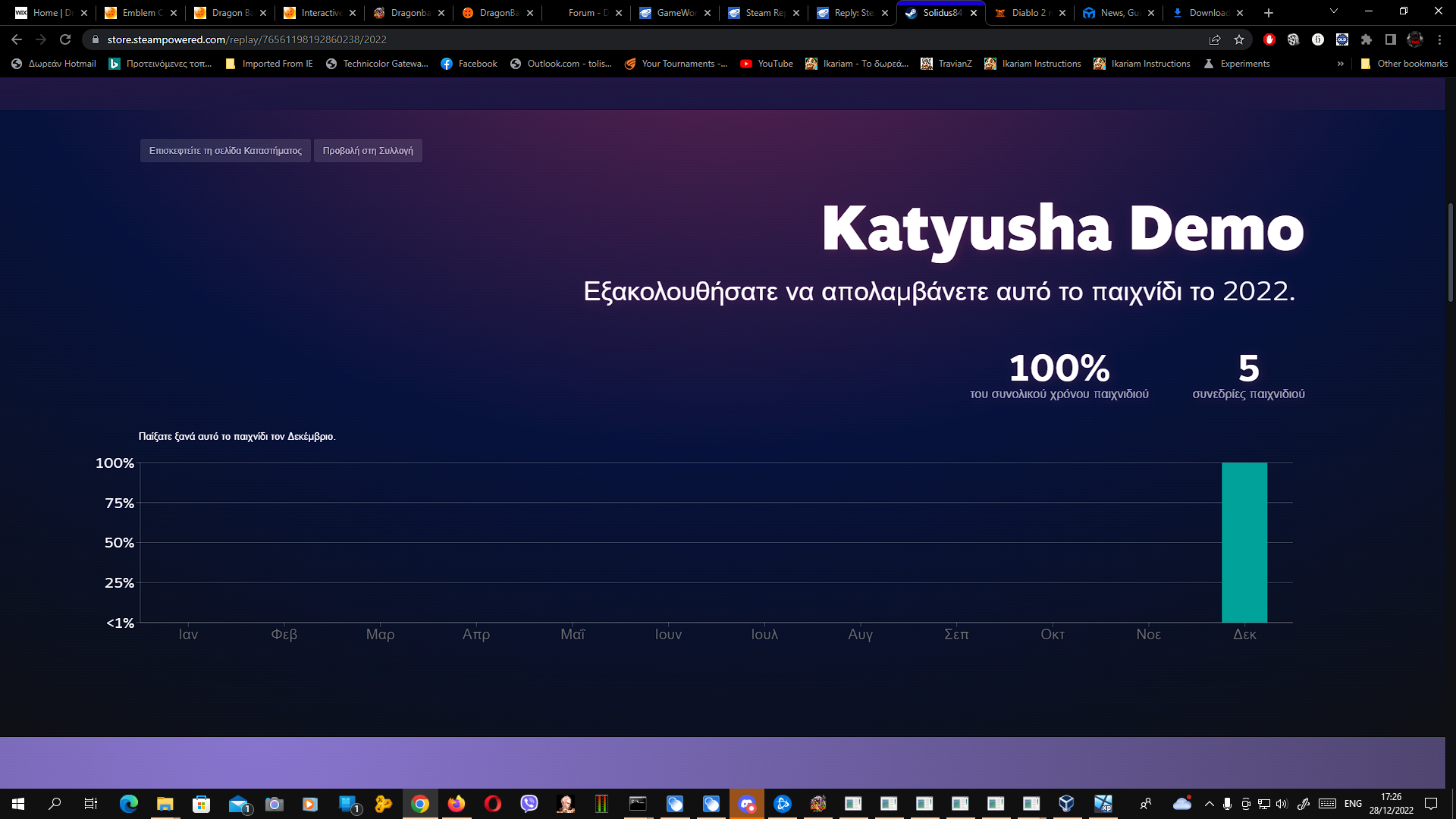Switch to Firefox on the taskbar

[457, 804]
